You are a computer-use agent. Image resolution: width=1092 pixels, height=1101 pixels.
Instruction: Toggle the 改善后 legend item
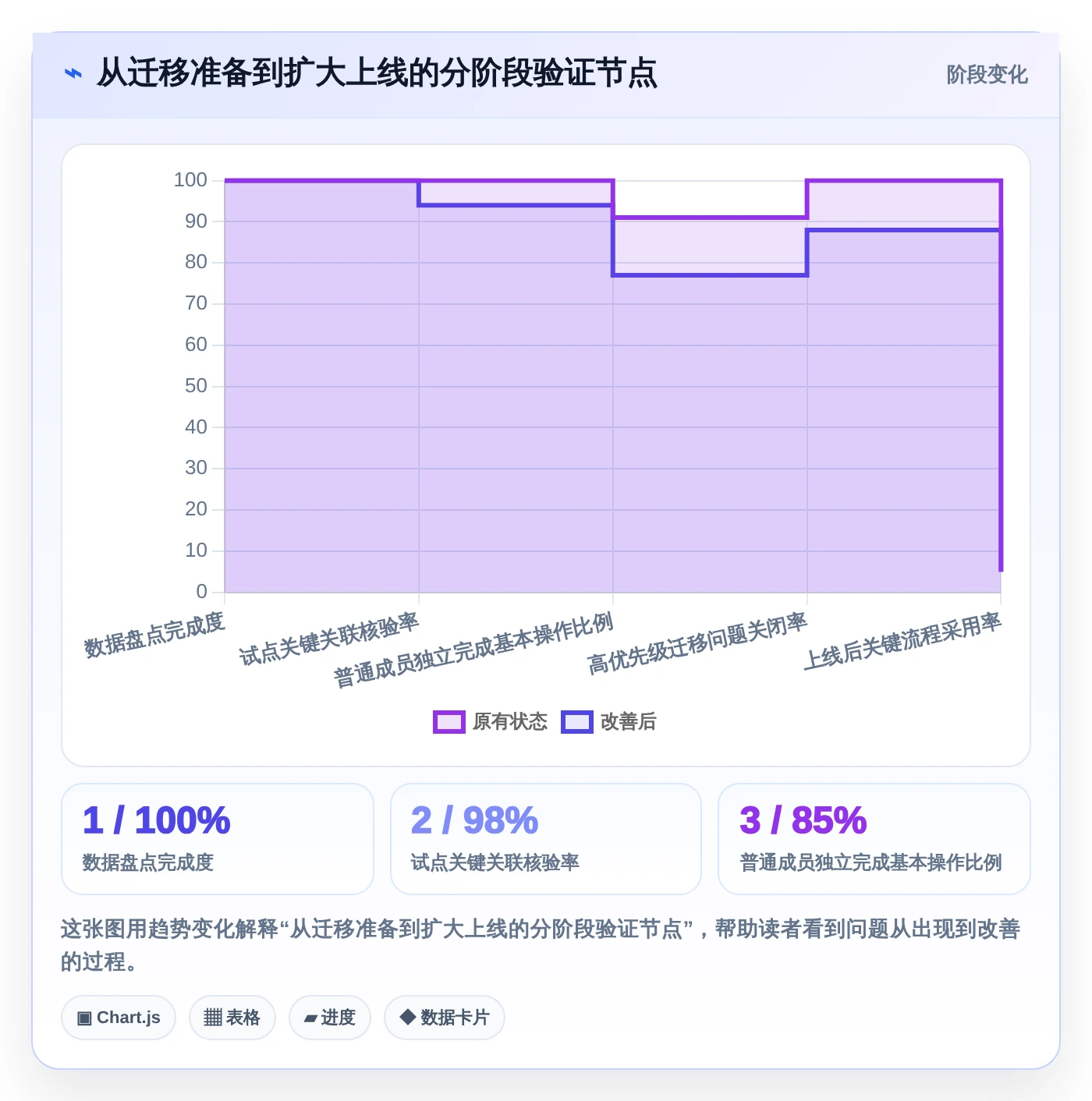pyautogui.click(x=609, y=722)
